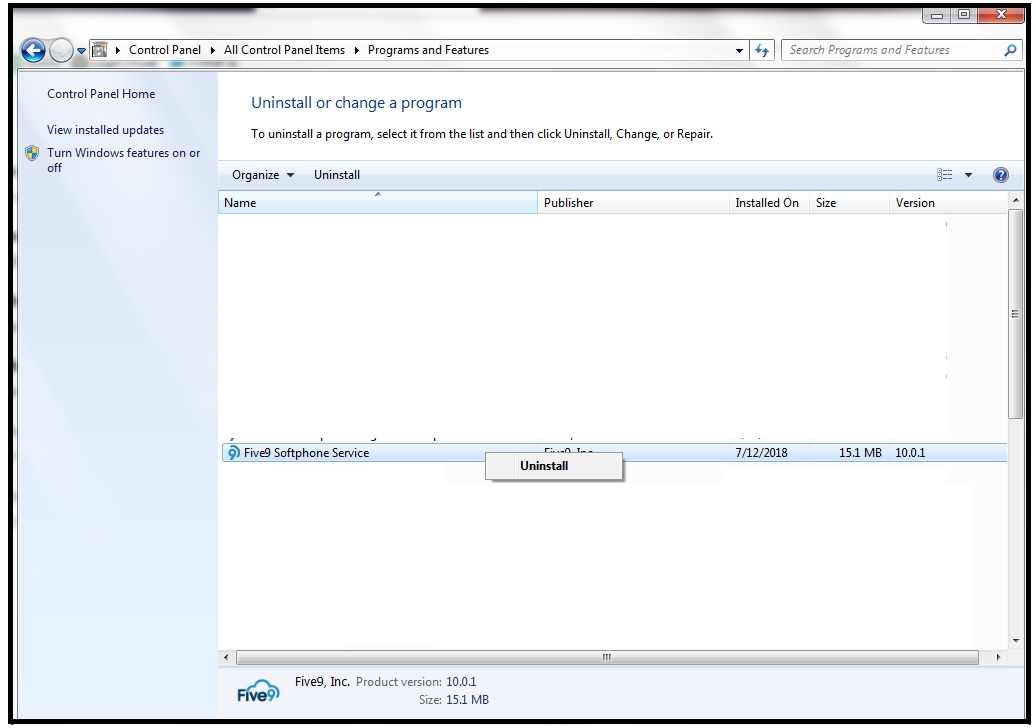The image size is (1036, 728).
Task: Click Uninstall in the toolbar
Action: tap(337, 175)
